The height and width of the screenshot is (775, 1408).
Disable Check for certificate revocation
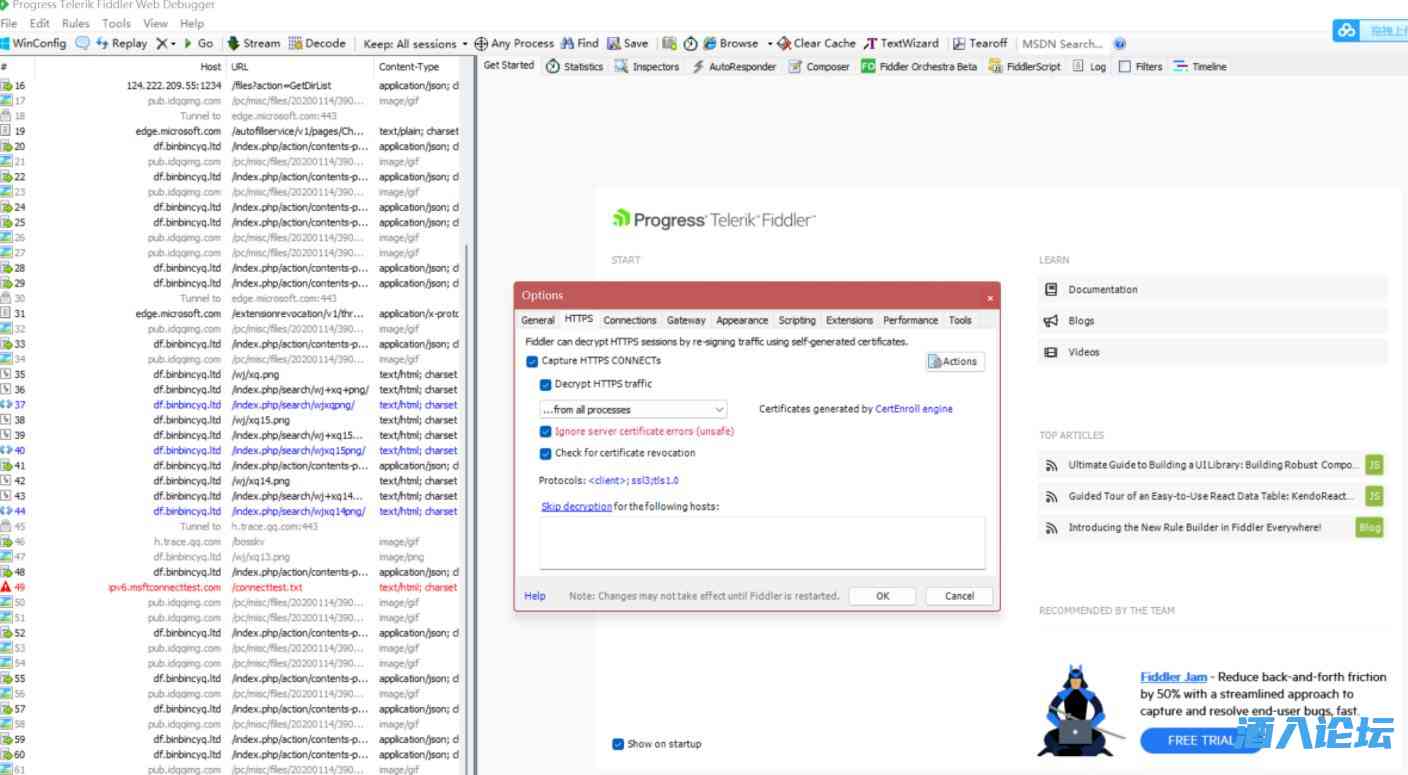546,453
